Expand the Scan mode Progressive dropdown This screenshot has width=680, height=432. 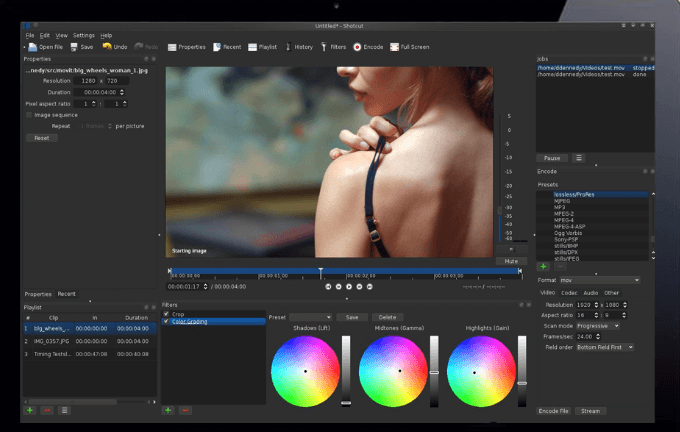tap(598, 325)
